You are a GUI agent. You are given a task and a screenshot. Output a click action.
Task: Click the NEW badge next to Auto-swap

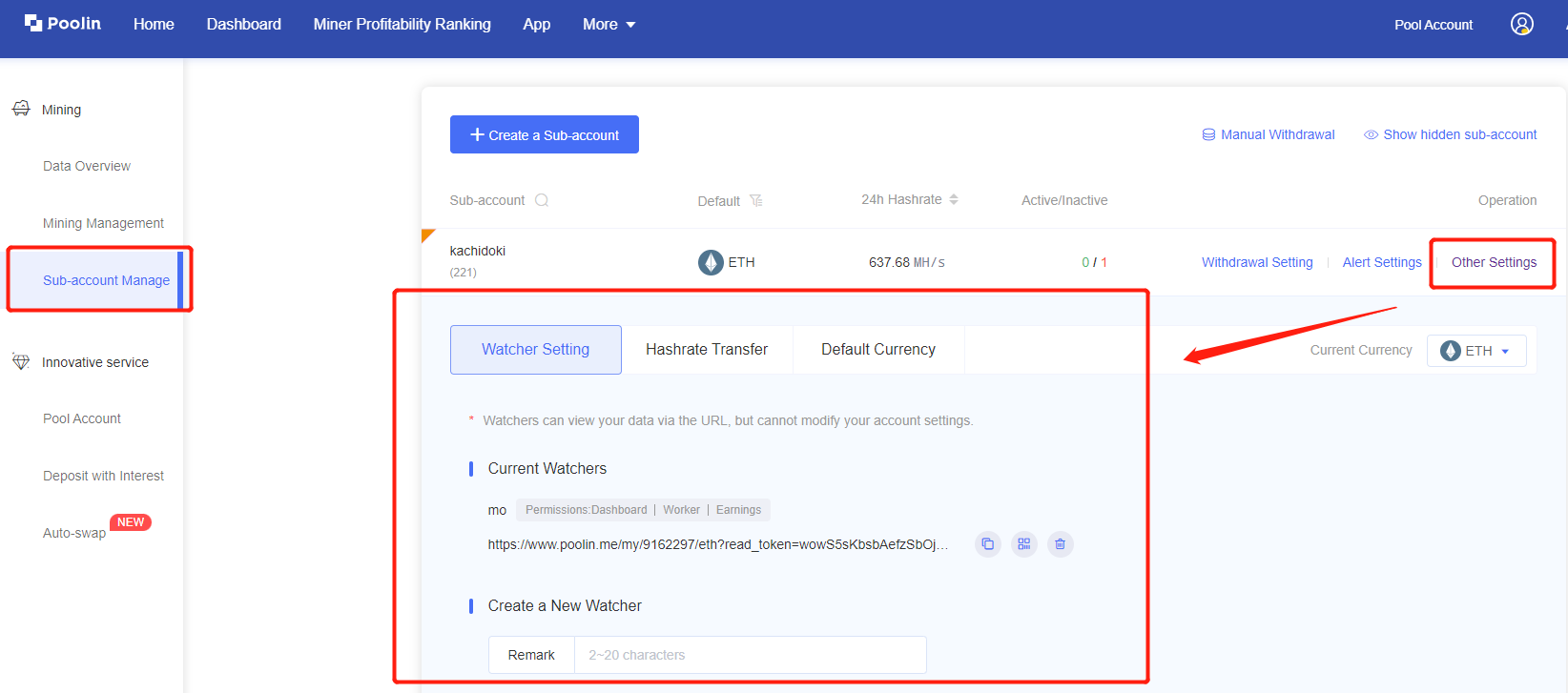131,522
